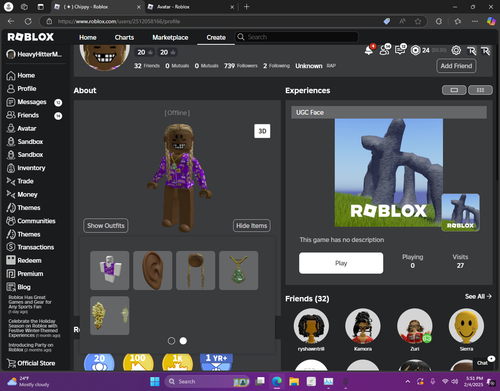Open the purple shirt item thumbnail
The width and height of the screenshot is (500, 391).
pos(110,270)
